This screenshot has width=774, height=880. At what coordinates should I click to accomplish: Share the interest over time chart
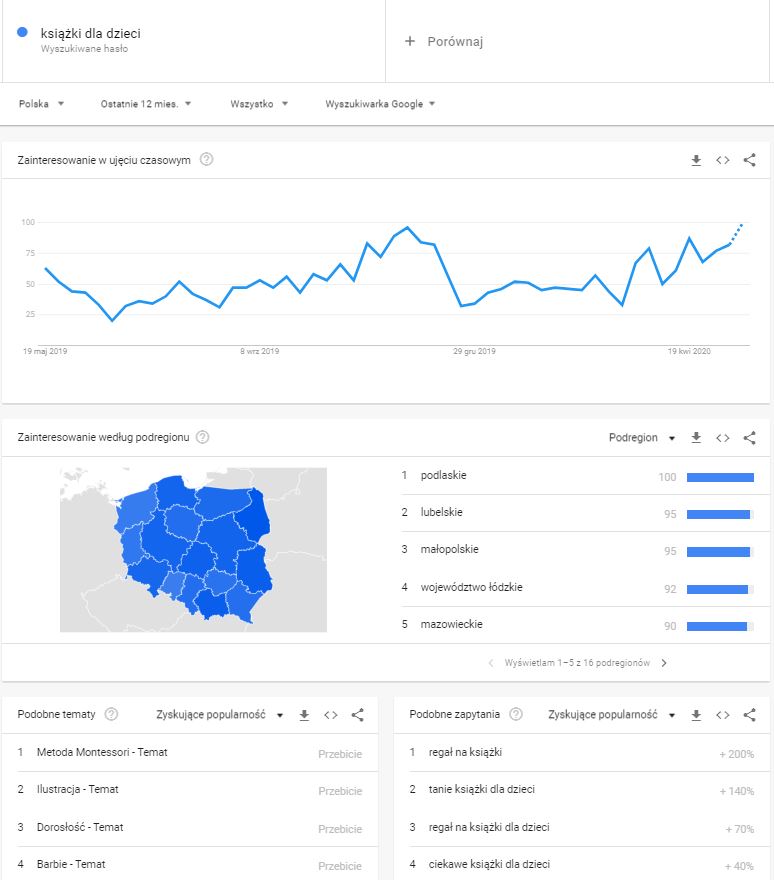point(750,160)
